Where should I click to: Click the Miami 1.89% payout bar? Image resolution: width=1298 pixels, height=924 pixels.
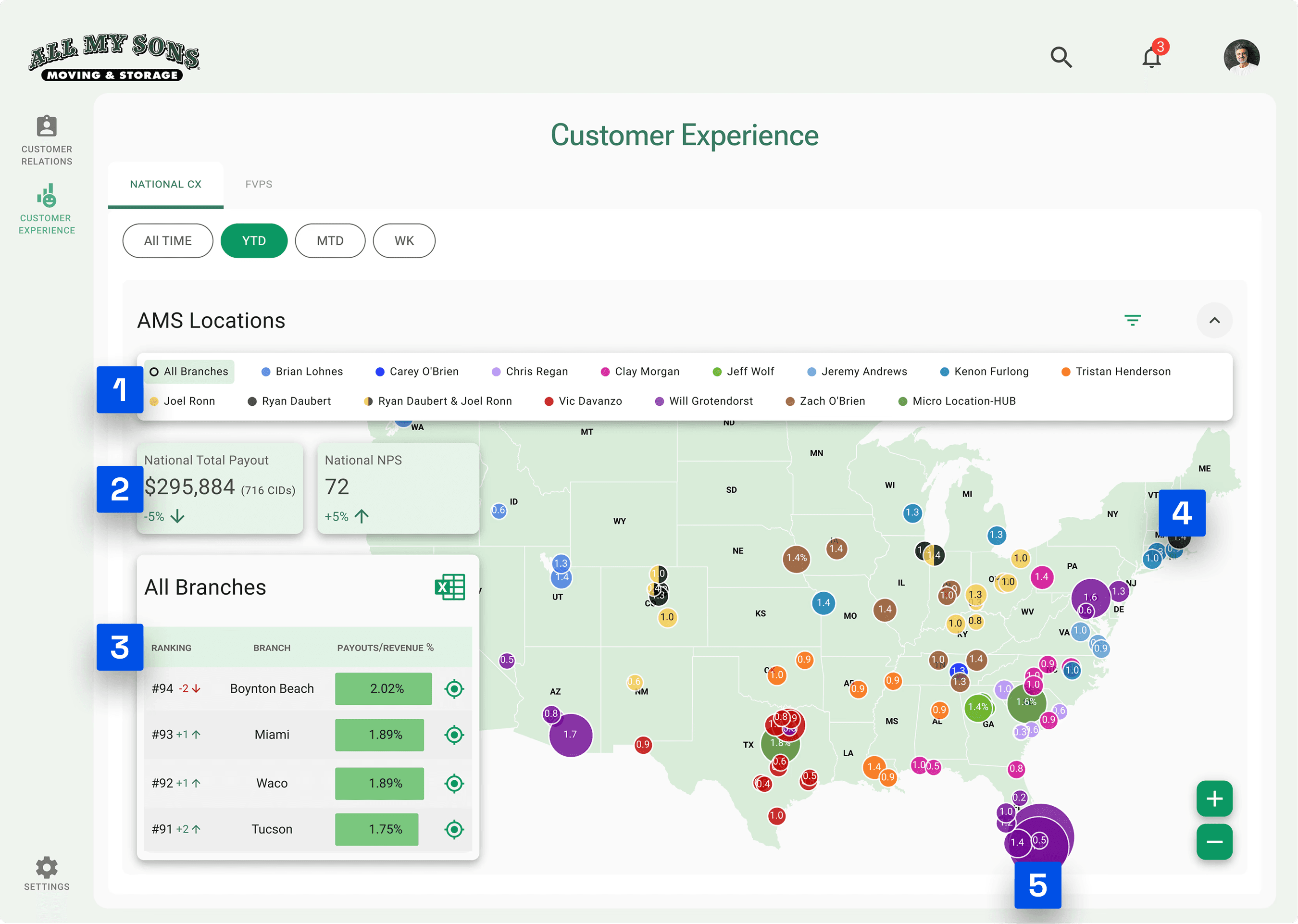tap(379, 735)
